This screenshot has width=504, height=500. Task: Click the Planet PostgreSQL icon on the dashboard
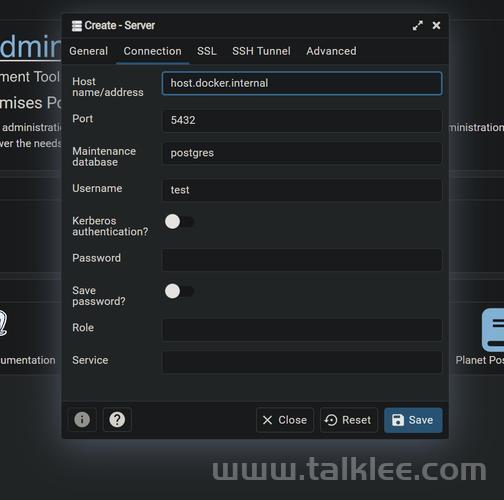493,330
